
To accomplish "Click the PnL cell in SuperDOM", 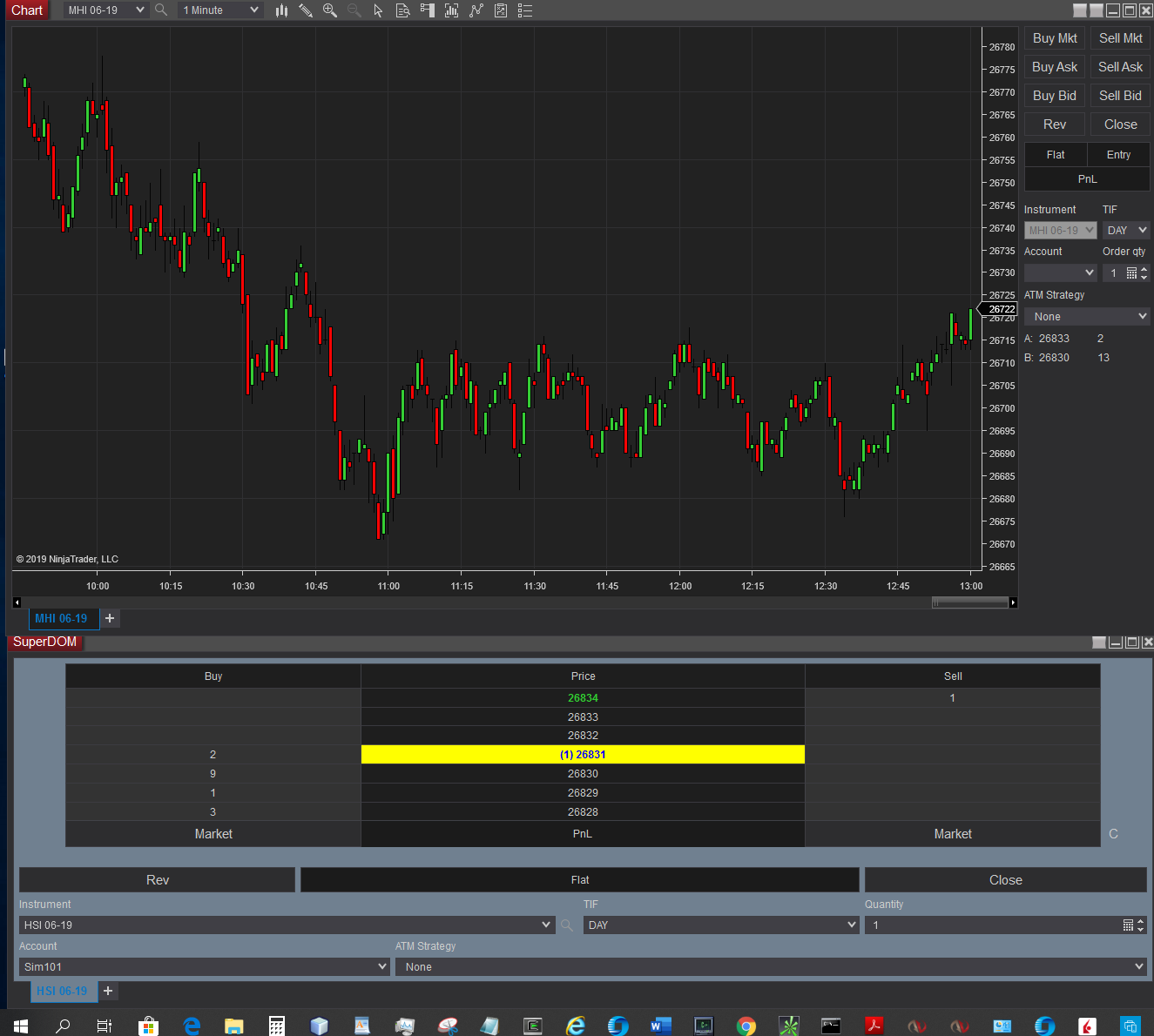I will pyautogui.click(x=583, y=834).
